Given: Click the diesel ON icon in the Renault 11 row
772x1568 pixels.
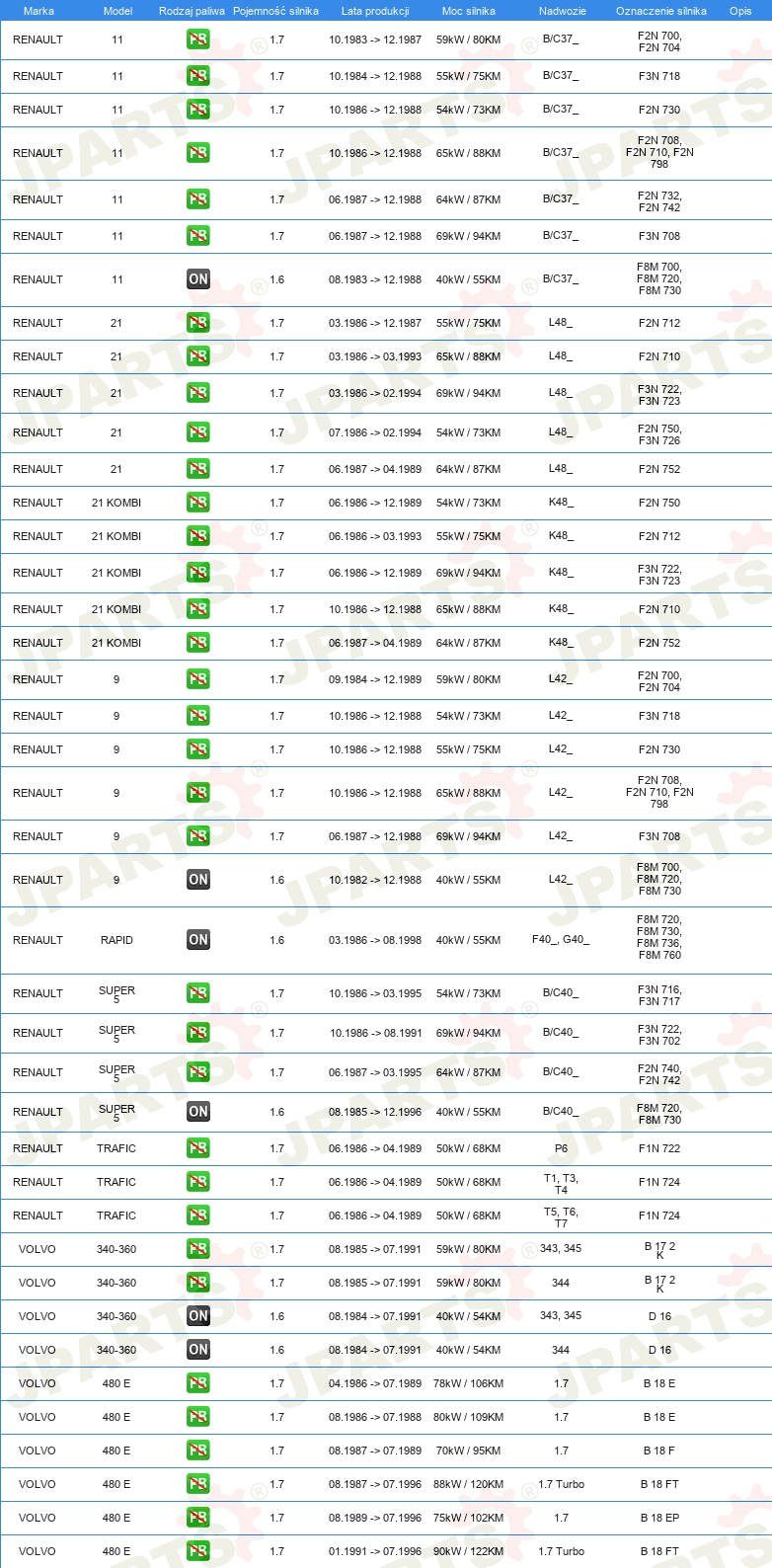Looking at the screenshot, I should click(x=198, y=279).
